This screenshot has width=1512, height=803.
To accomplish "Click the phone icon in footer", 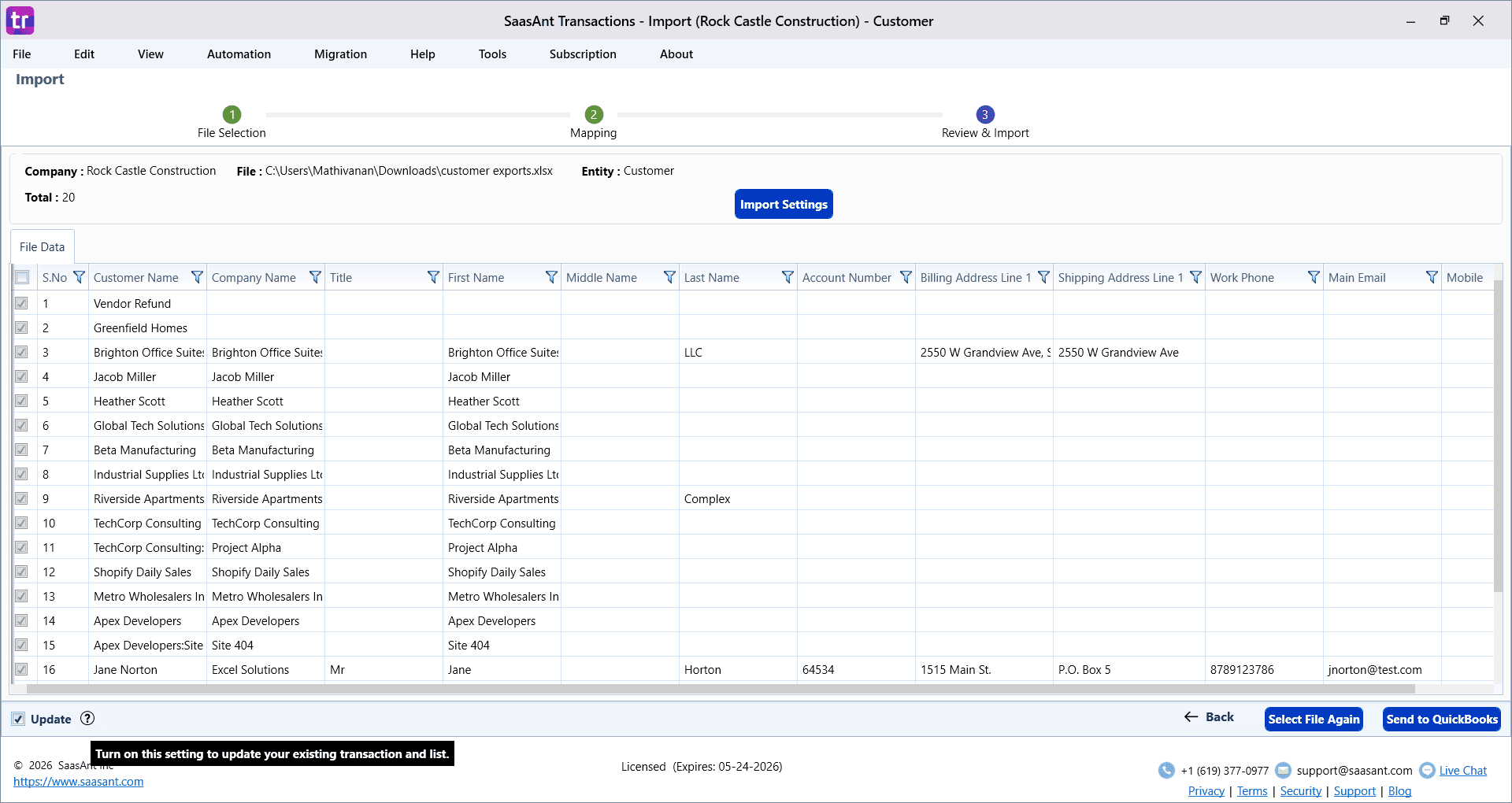I will (x=1166, y=770).
